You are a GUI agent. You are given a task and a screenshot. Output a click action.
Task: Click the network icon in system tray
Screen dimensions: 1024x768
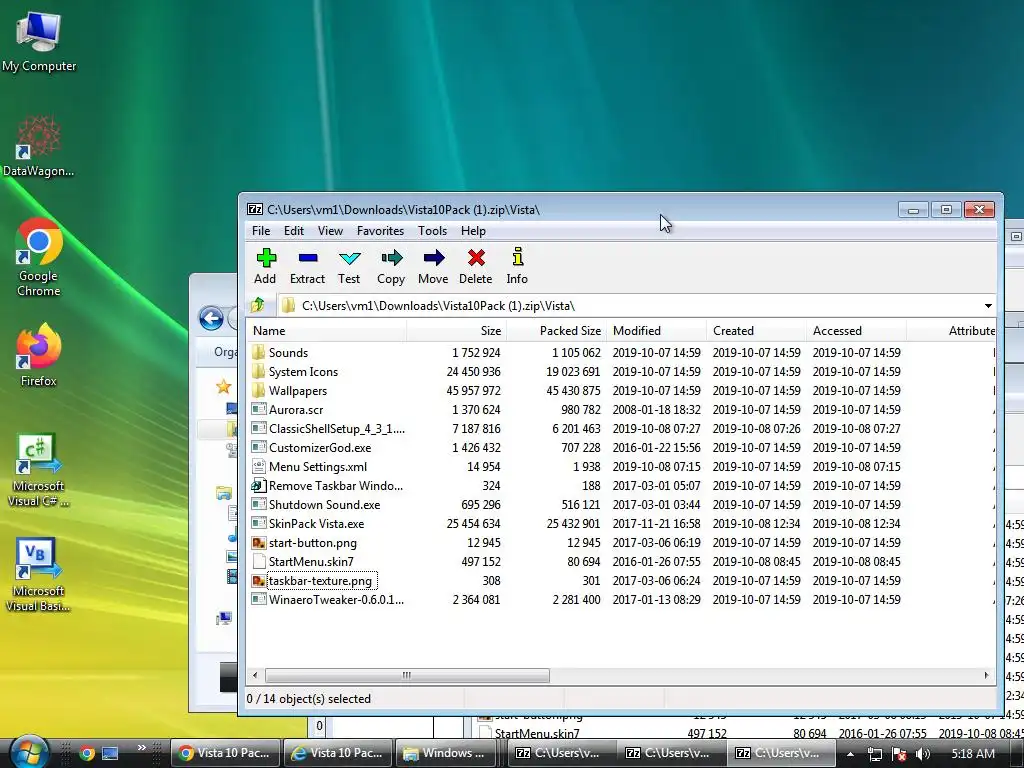(874, 754)
